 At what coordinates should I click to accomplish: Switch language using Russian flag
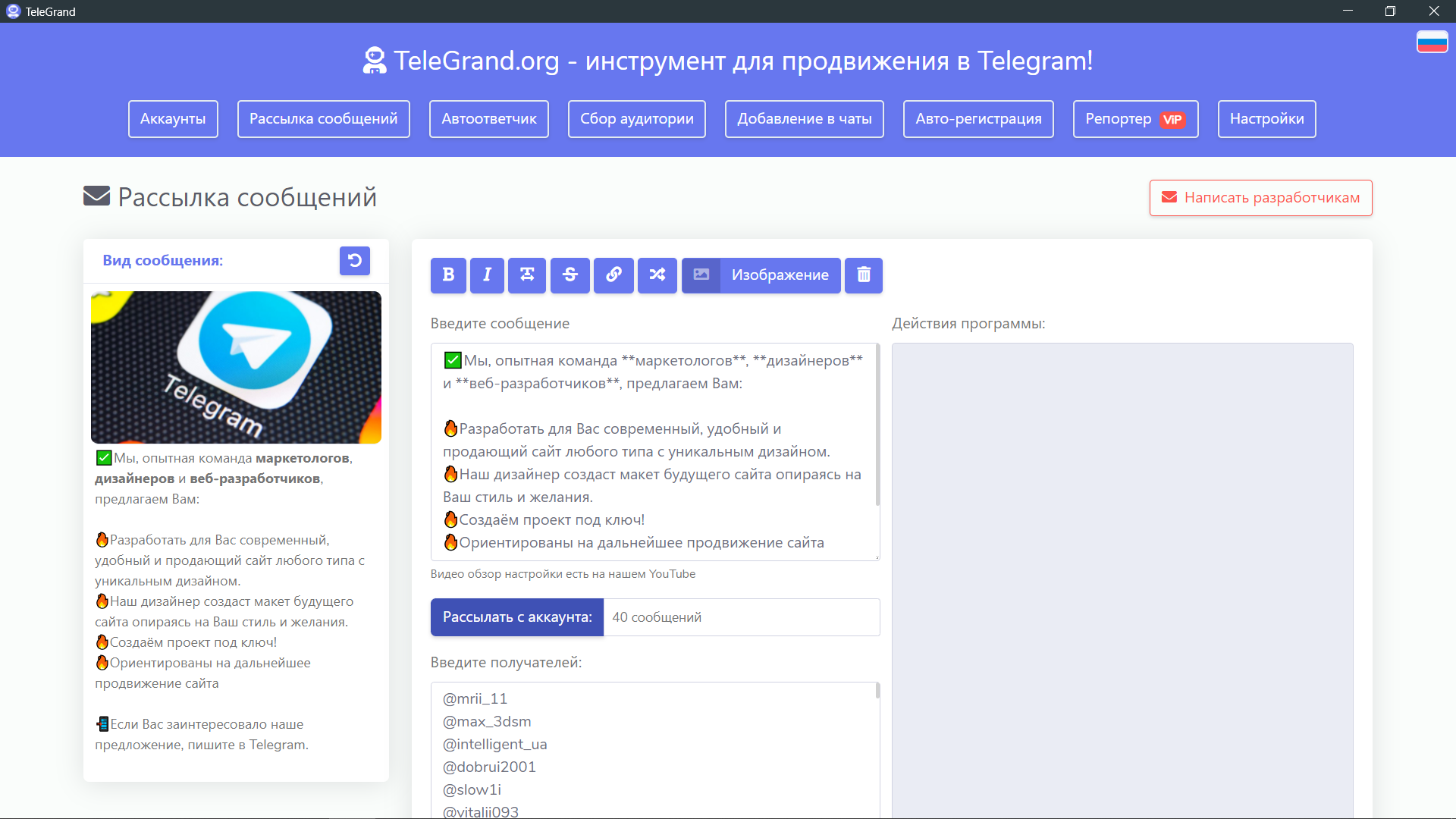1432,42
